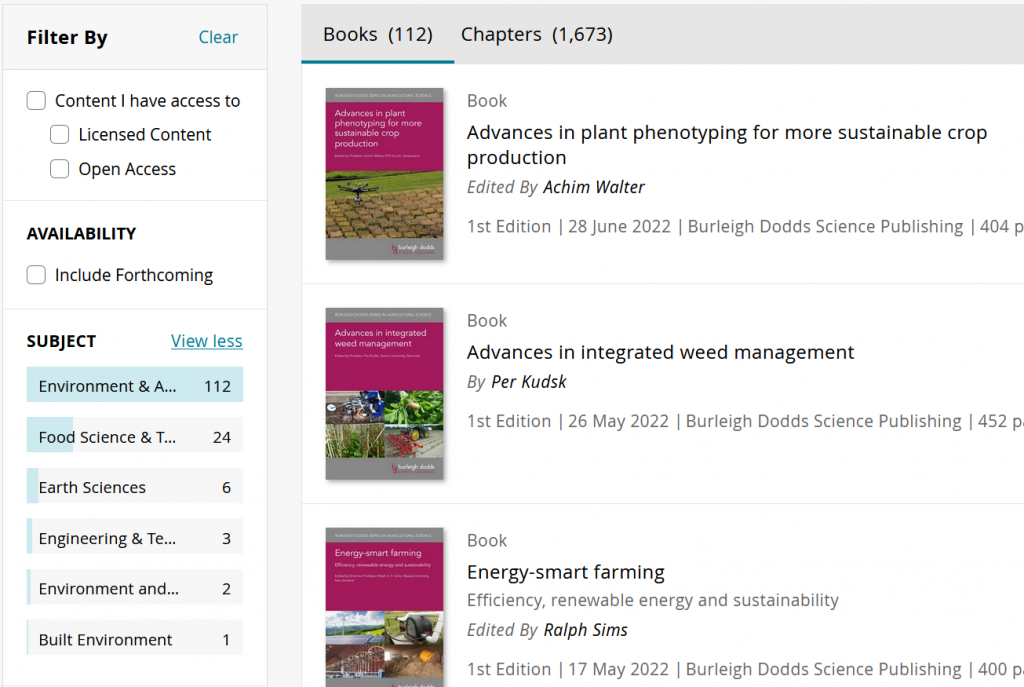Open Advances in integrated weed management title
Image resolution: width=1024 pixels, height=687 pixels.
[x=660, y=353]
